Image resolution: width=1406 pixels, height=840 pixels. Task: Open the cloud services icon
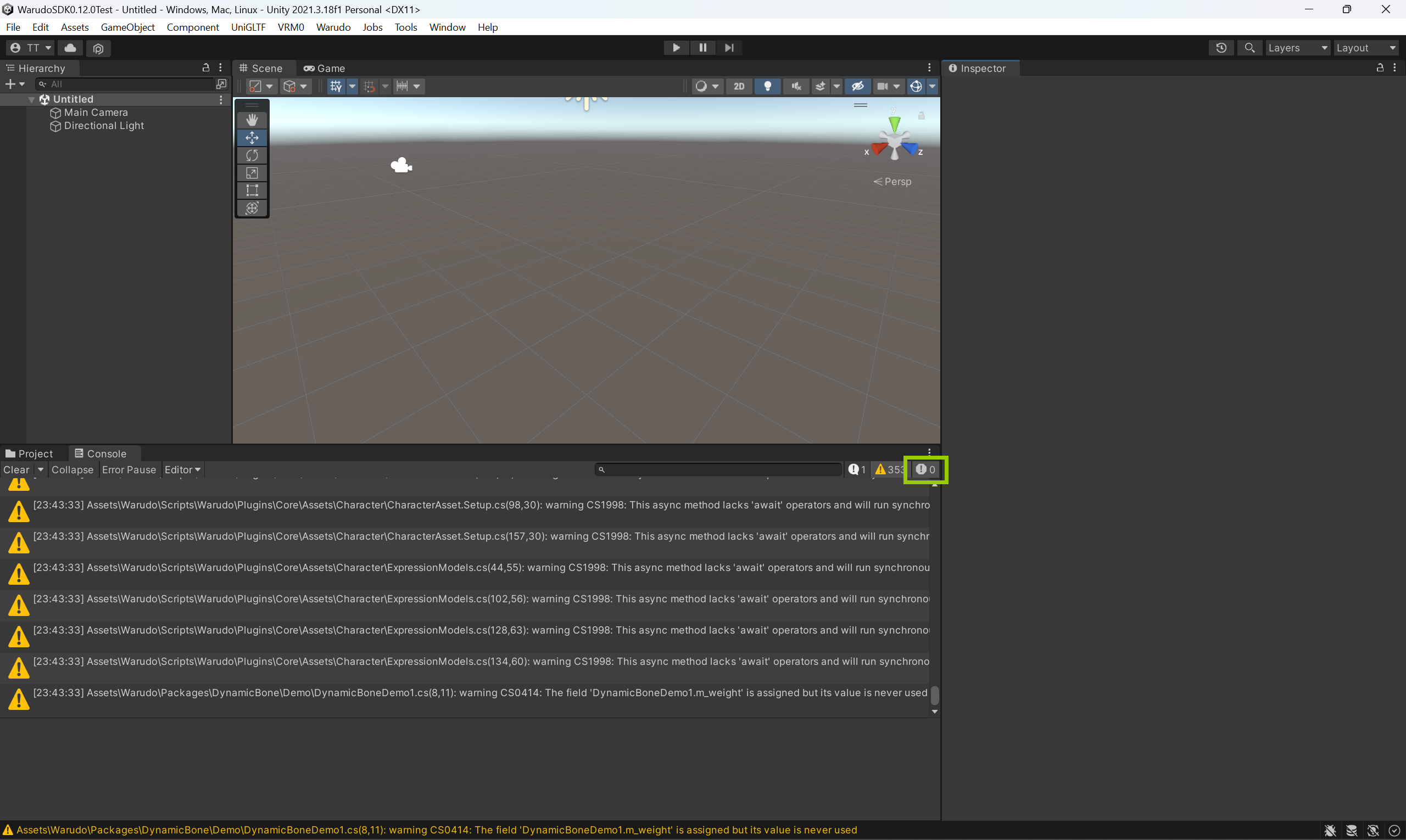[70, 48]
